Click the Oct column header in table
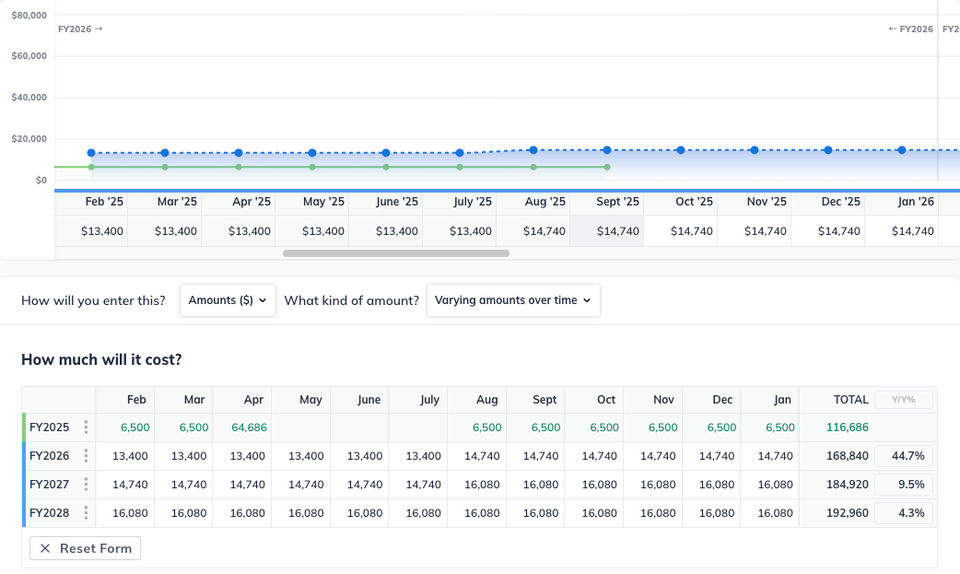The image size is (960, 574). click(594, 400)
